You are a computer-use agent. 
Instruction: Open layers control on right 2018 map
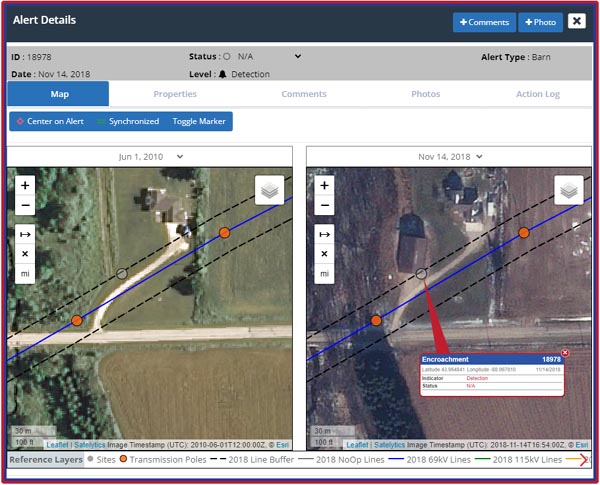pos(569,190)
